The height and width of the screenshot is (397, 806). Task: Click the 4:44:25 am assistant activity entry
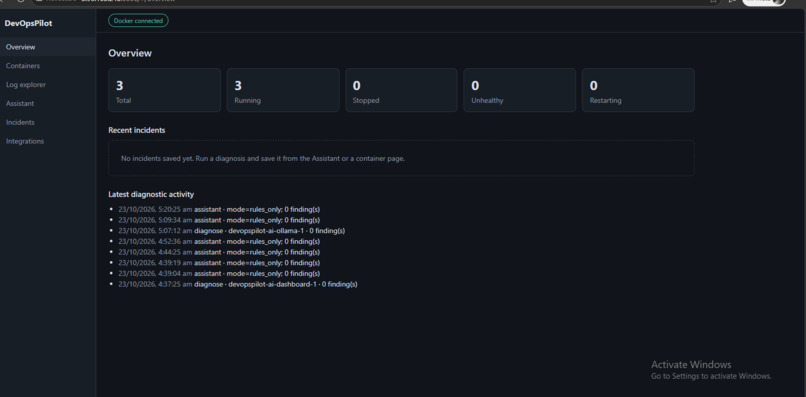(x=219, y=252)
